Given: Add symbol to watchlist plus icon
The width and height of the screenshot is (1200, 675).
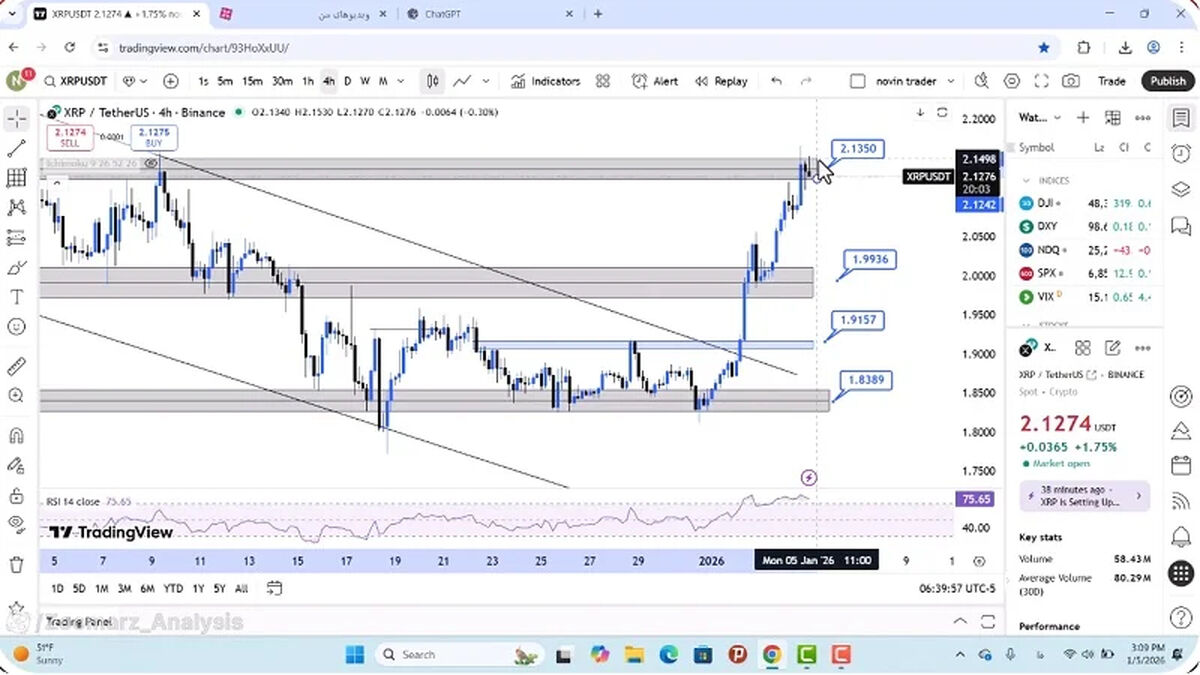Looking at the screenshot, I should (x=1082, y=117).
